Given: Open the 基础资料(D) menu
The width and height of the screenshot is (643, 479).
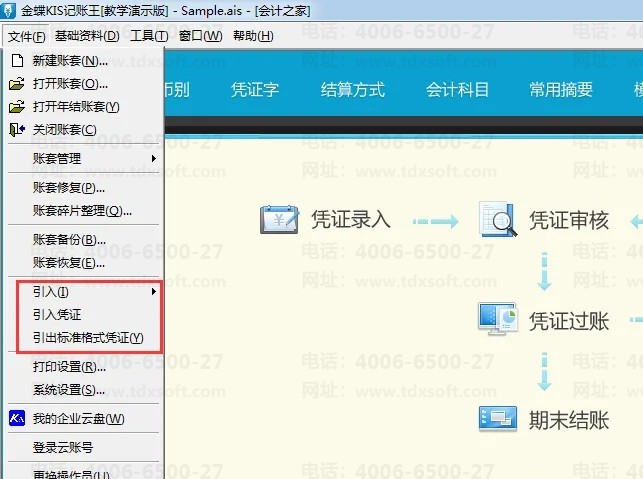Looking at the screenshot, I should point(87,36).
